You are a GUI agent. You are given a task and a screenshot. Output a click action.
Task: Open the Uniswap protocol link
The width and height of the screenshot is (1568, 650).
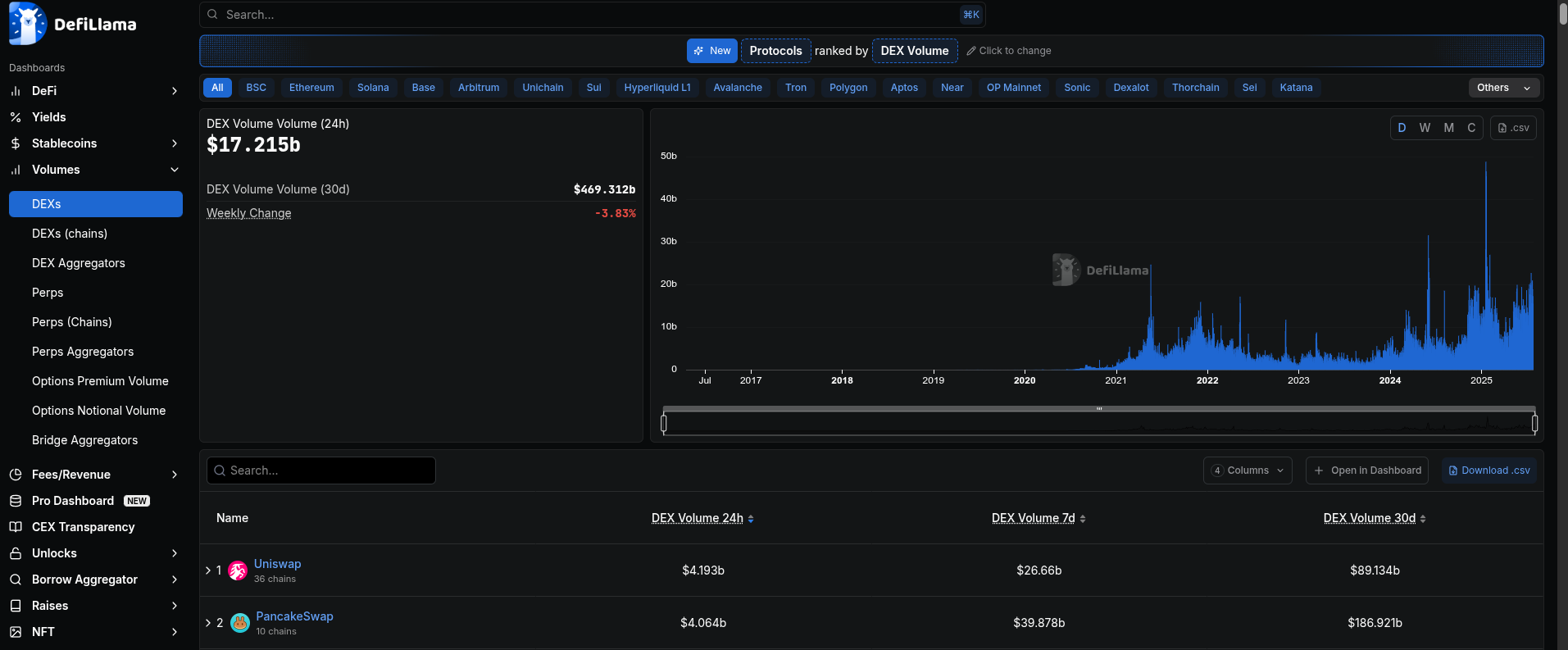click(x=277, y=564)
